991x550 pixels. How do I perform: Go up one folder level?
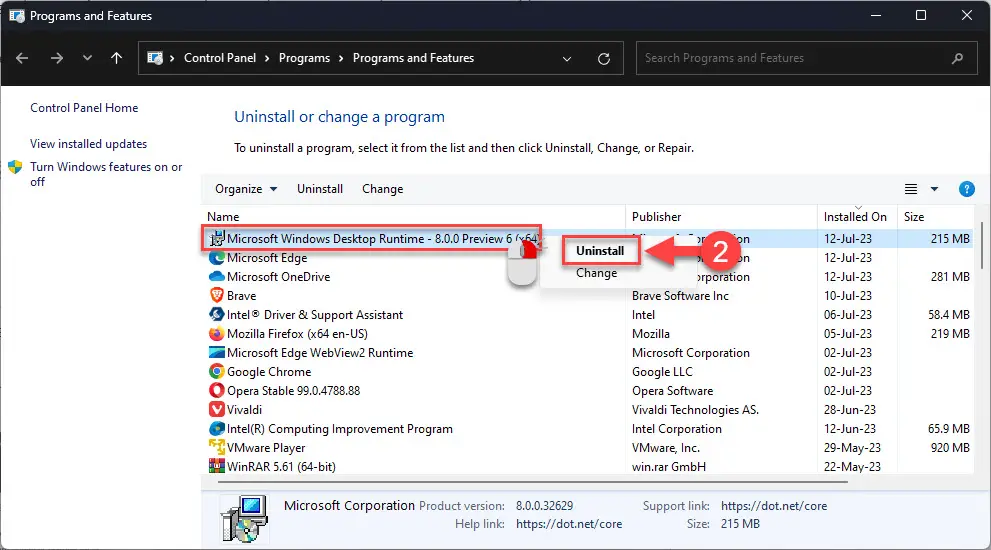116,58
